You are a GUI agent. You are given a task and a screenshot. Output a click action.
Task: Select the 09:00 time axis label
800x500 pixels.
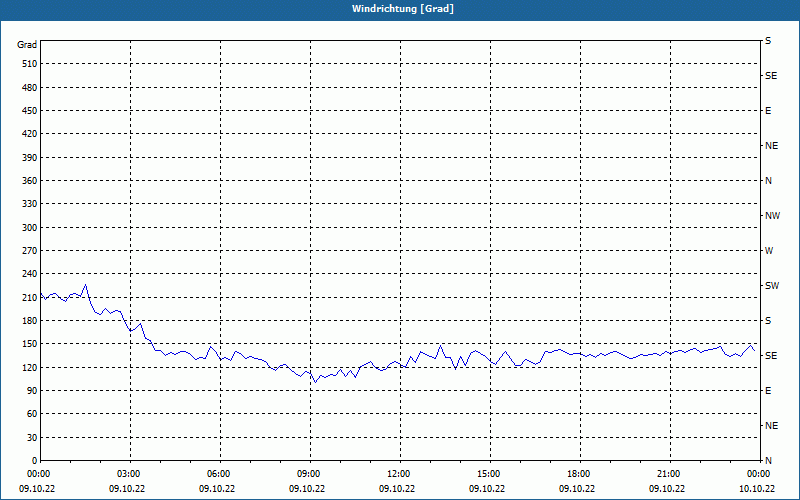308,474
